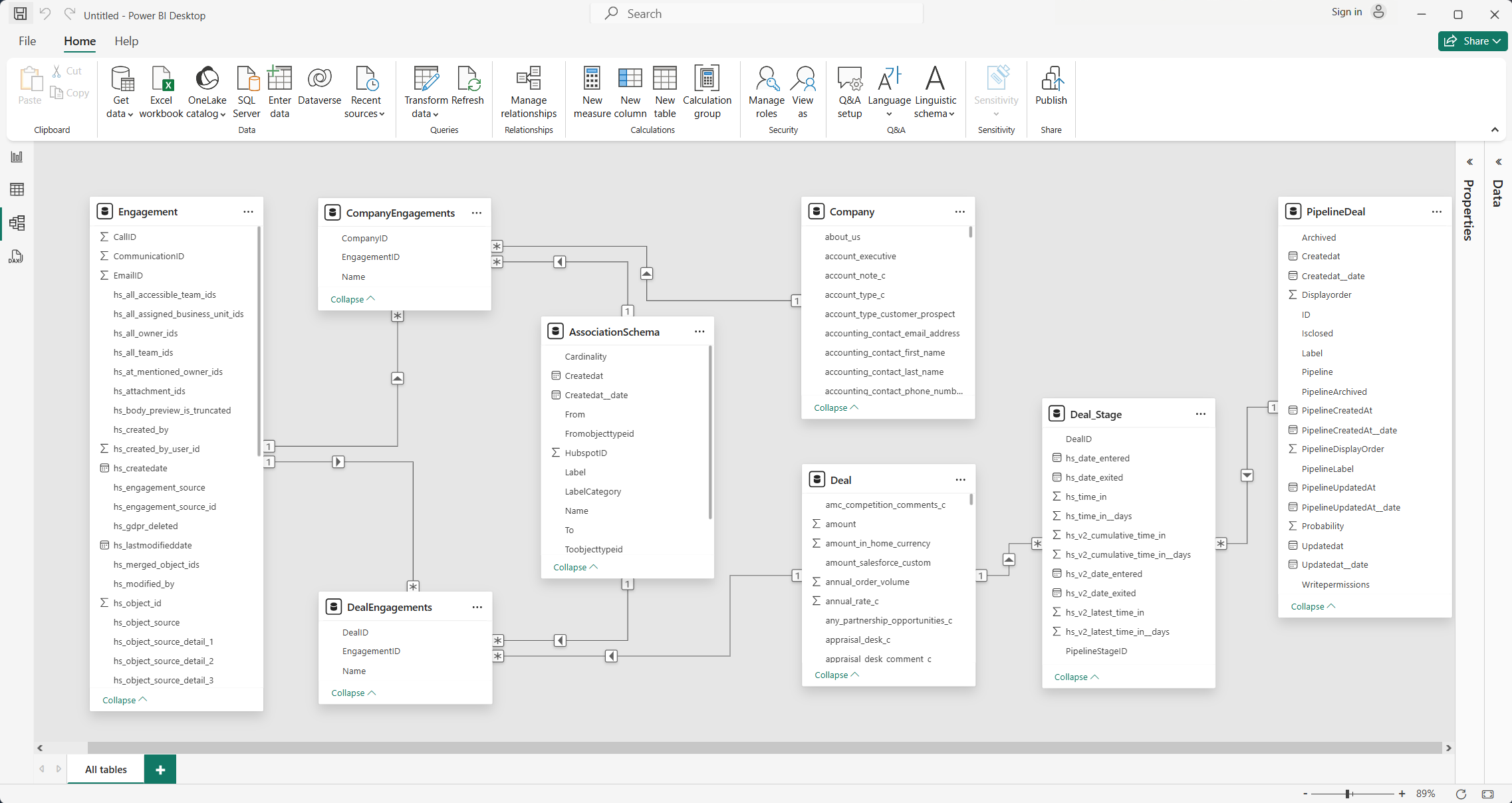Open Deal table more options
The height and width of the screenshot is (803, 1512).
tap(960, 480)
